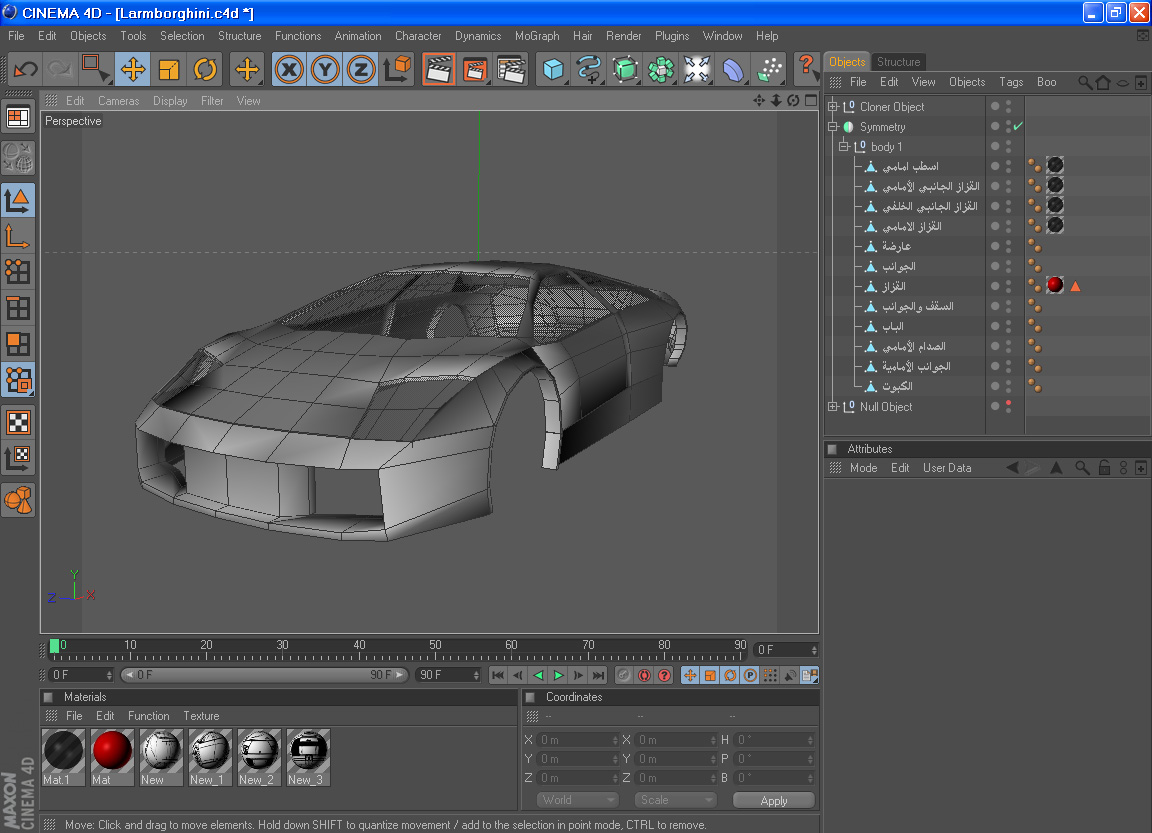Open the Scale mode dropdown
The width and height of the screenshot is (1152, 833).
tap(674, 800)
